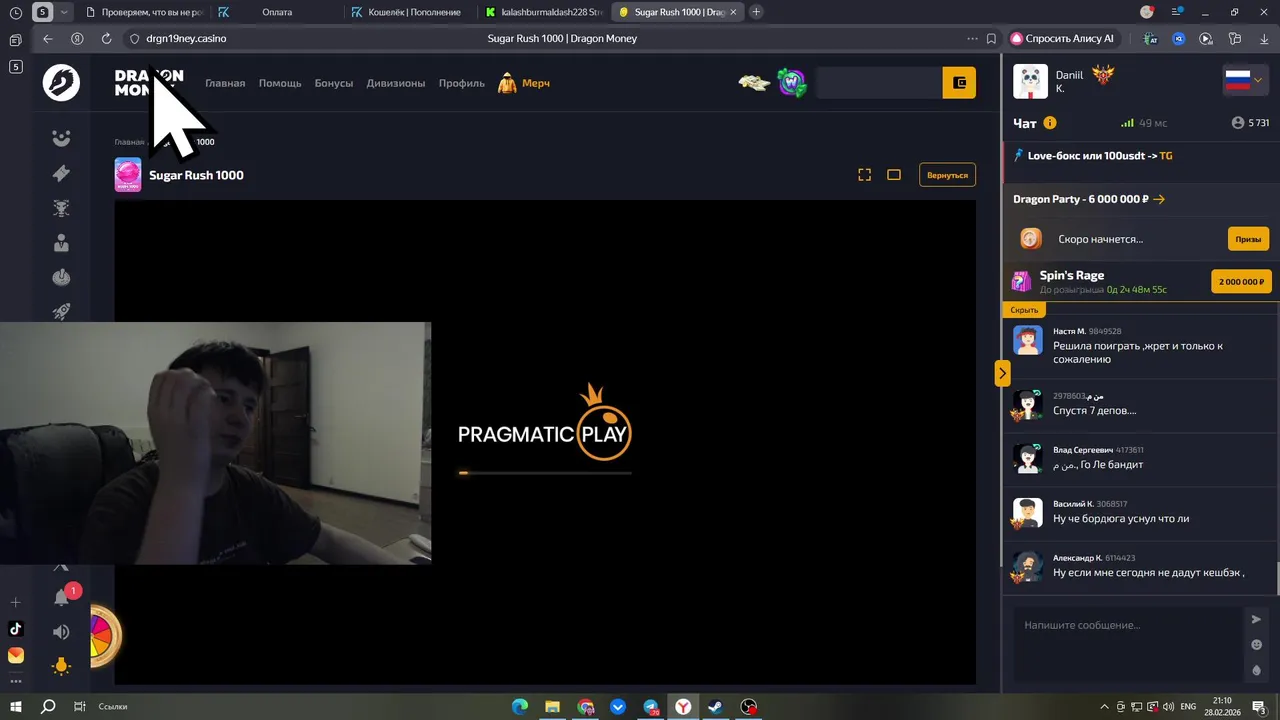
Task: Open the Помощь menu item
Action: (280, 83)
